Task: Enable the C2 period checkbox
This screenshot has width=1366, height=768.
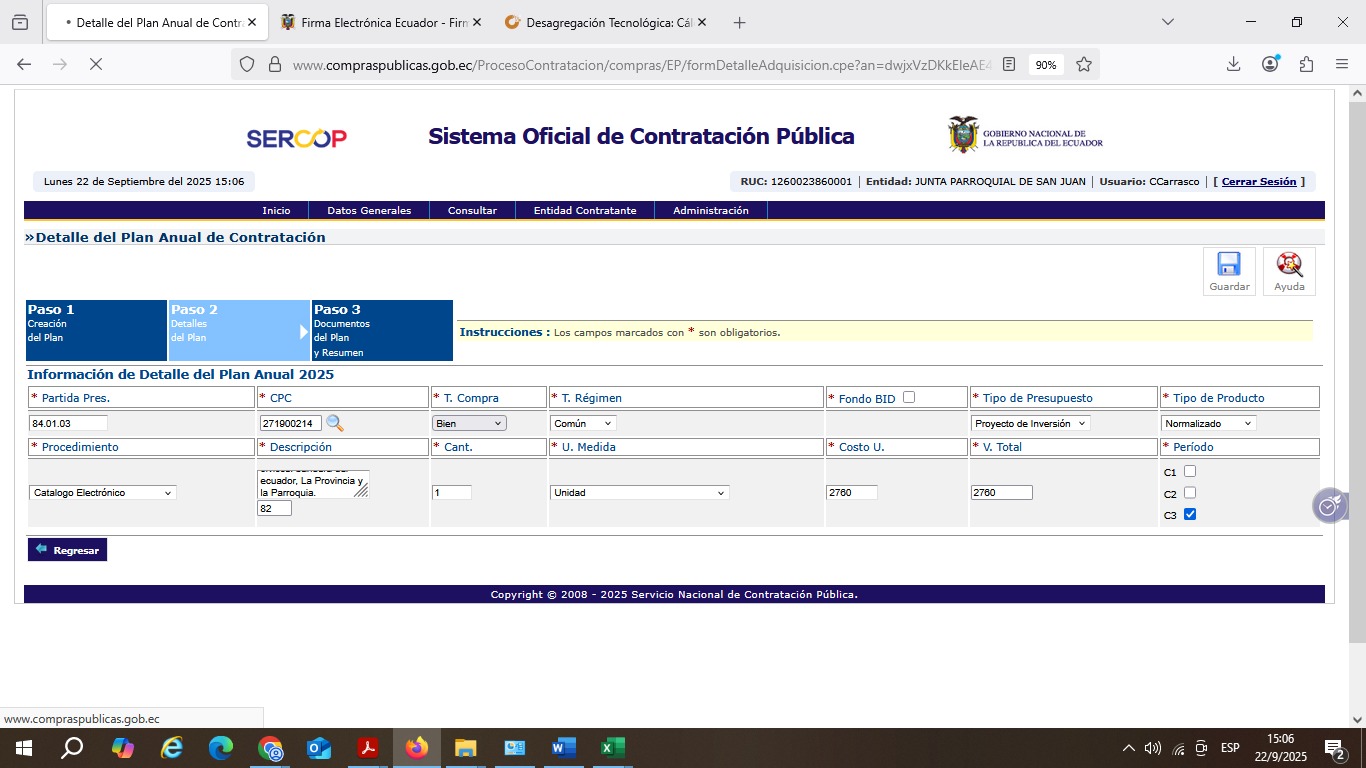Action: [x=1190, y=493]
